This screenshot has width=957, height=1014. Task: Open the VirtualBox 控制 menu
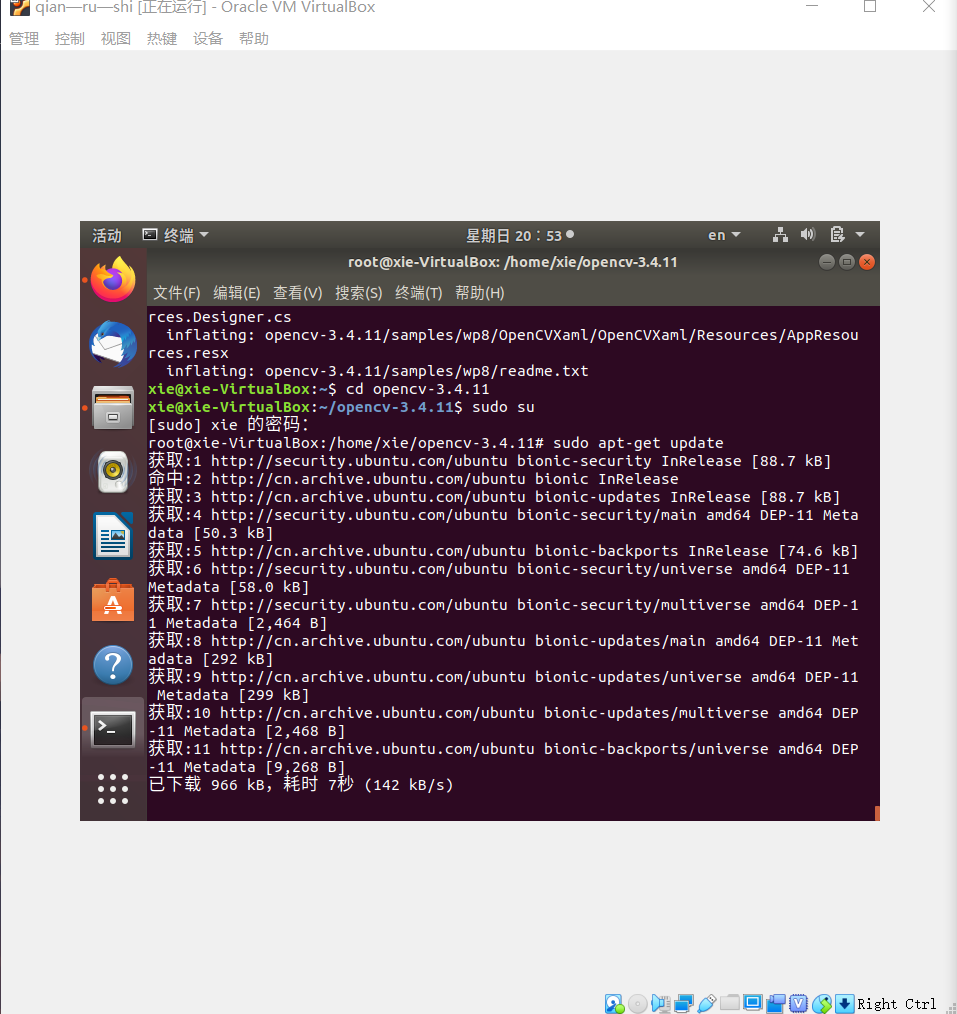click(70, 39)
